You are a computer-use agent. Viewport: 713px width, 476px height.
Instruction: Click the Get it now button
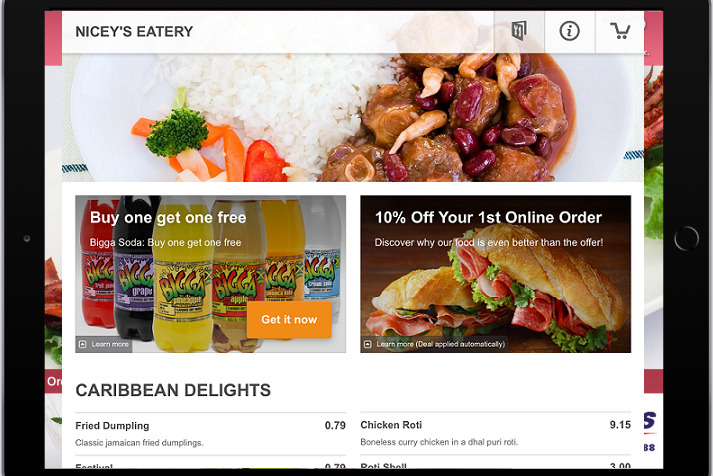tap(289, 320)
